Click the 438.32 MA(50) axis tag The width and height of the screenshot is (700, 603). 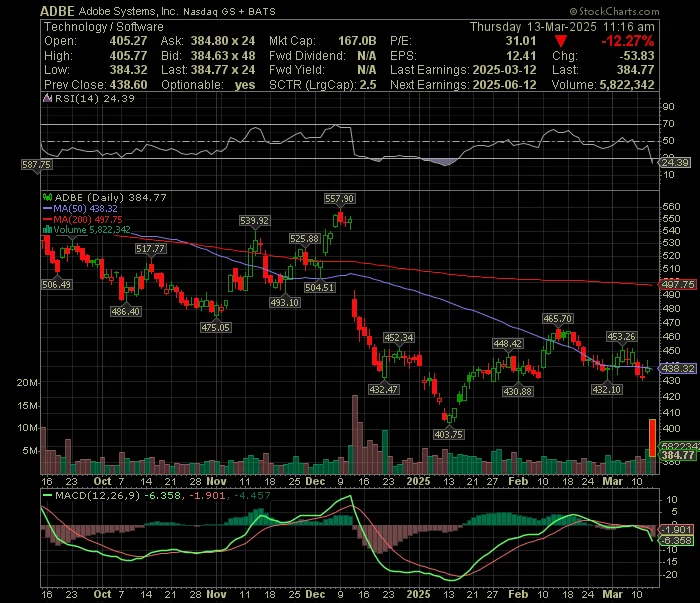click(678, 368)
